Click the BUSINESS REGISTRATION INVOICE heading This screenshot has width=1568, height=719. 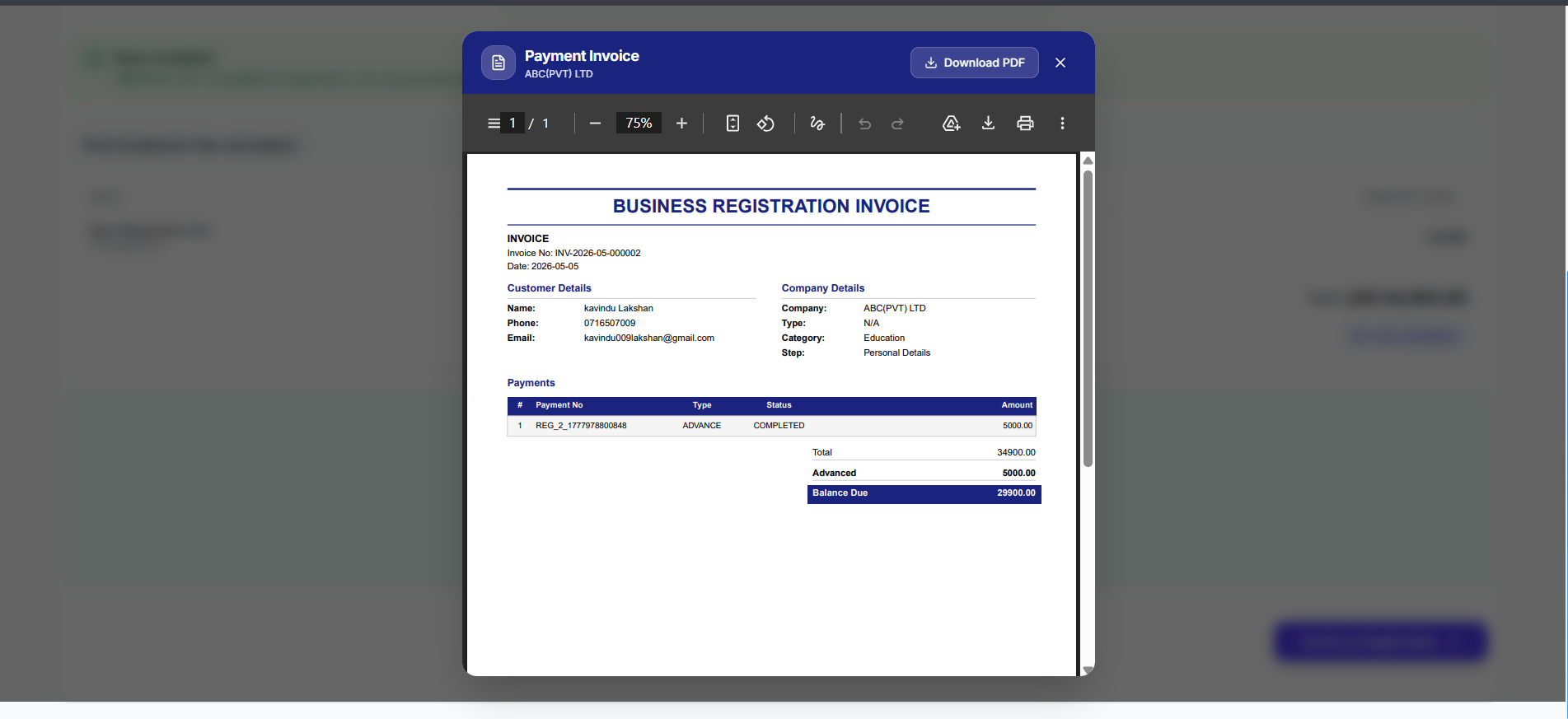pos(771,207)
